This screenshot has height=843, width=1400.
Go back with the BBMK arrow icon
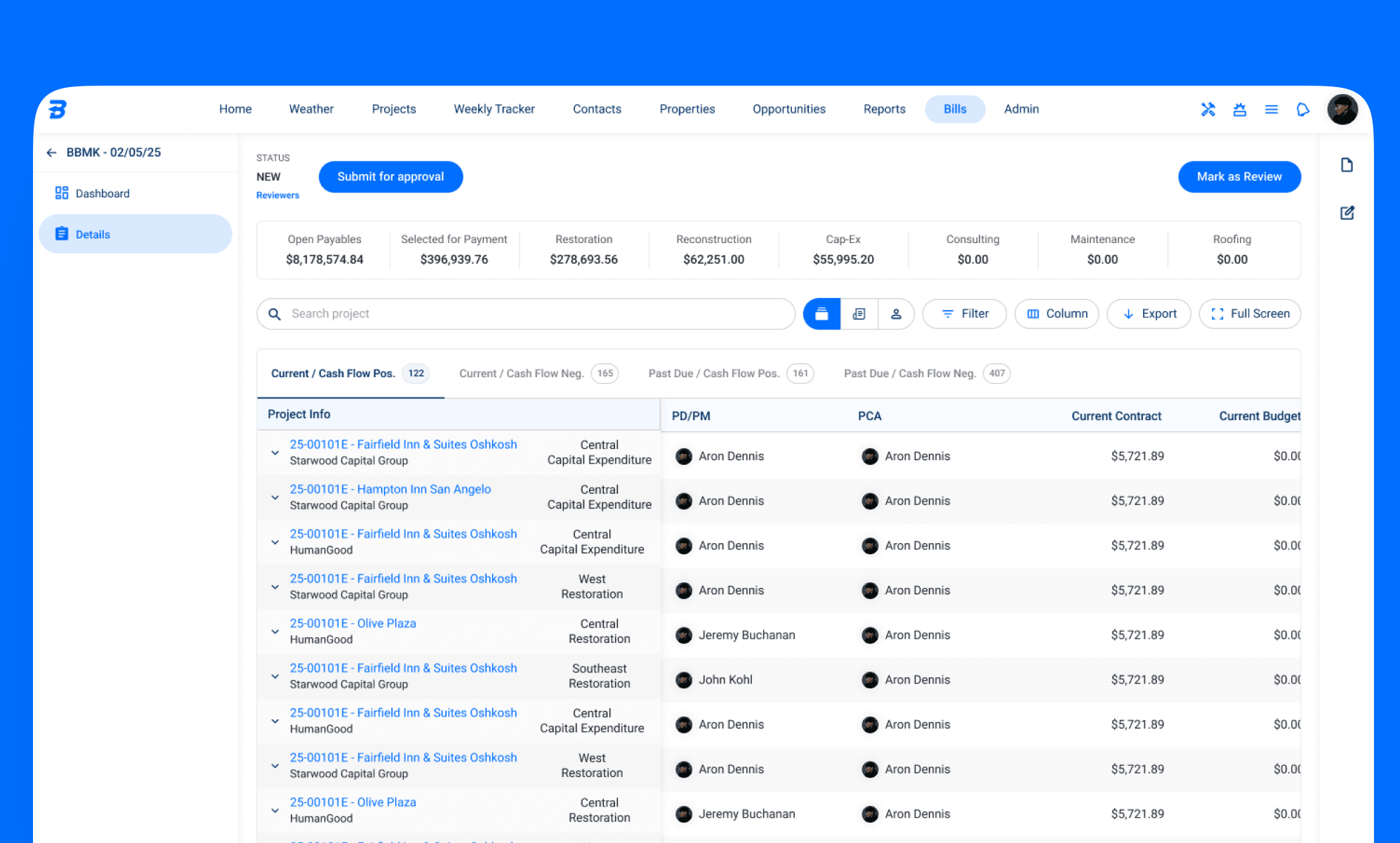[51, 152]
